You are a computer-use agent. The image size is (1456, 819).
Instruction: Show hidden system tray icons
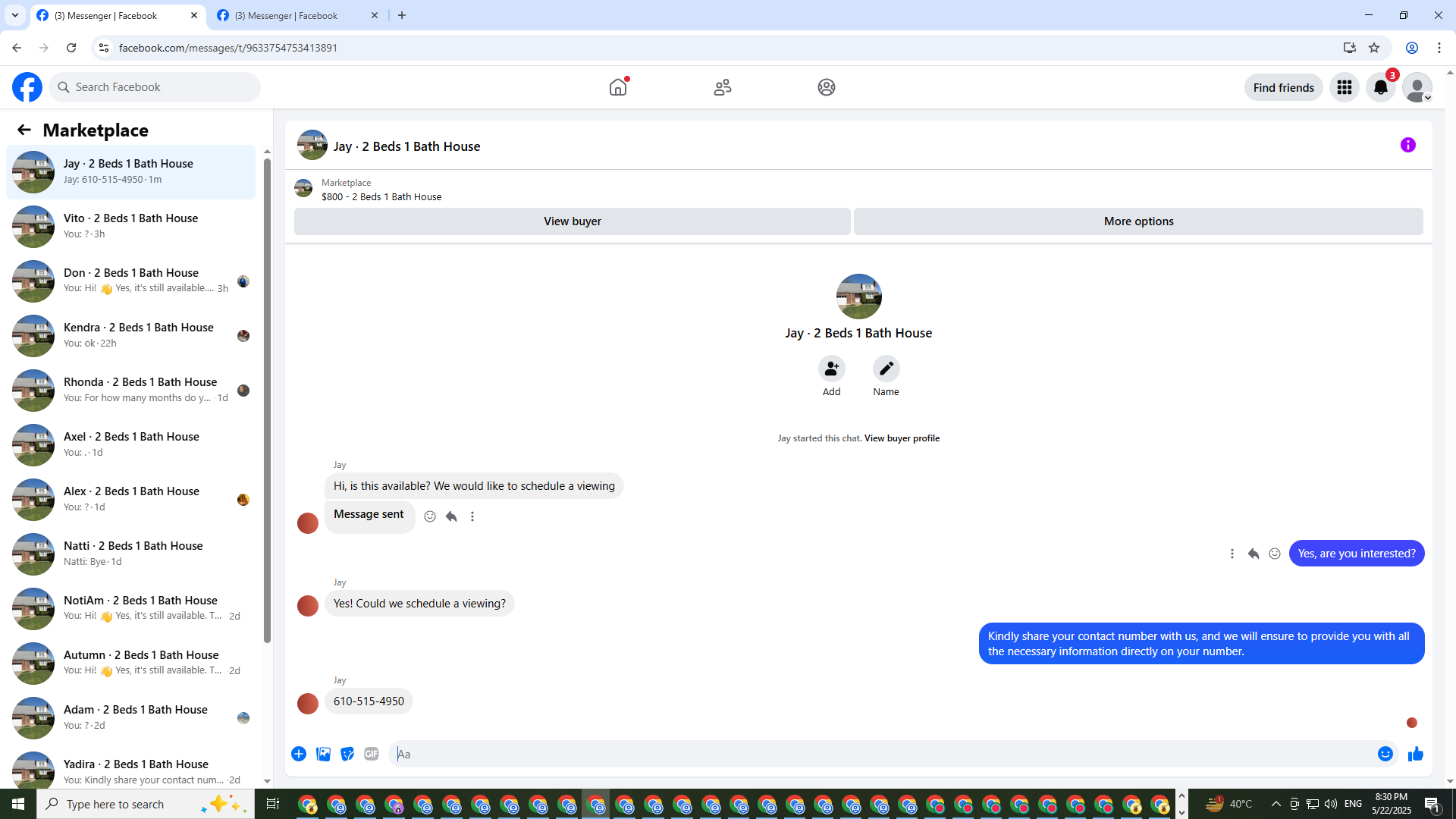[x=1276, y=804]
